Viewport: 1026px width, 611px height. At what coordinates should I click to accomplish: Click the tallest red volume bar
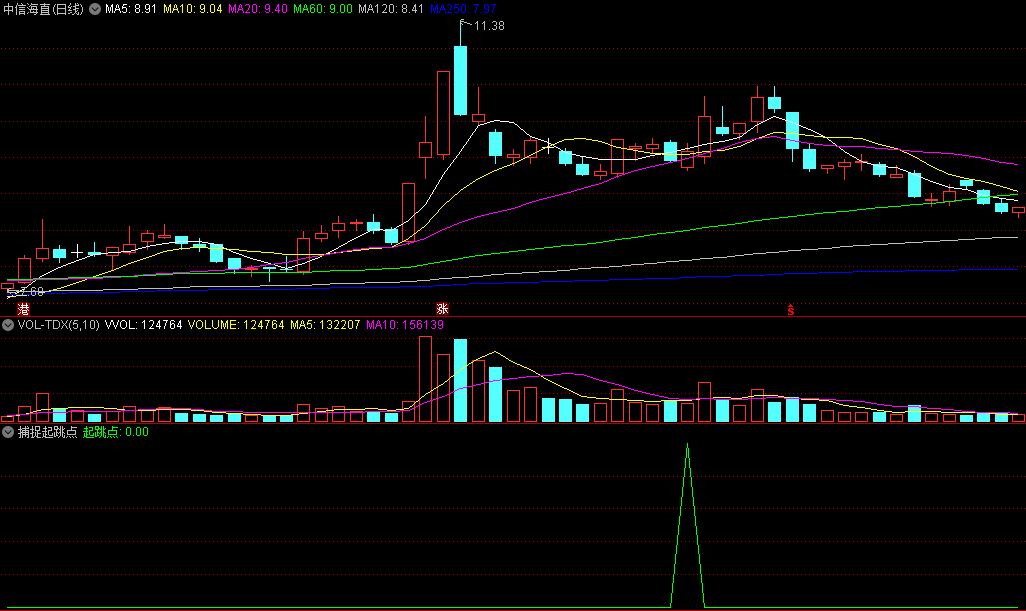click(x=425, y=379)
